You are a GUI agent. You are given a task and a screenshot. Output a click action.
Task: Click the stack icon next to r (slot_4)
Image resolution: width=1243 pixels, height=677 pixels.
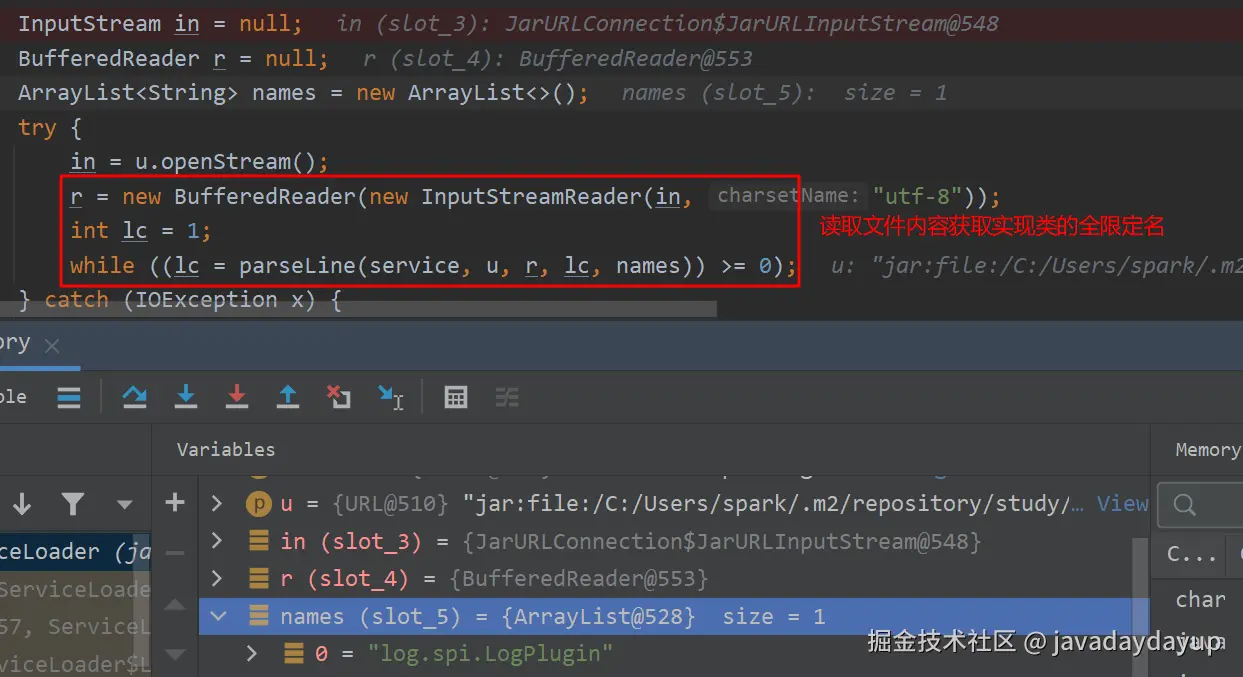click(x=259, y=578)
